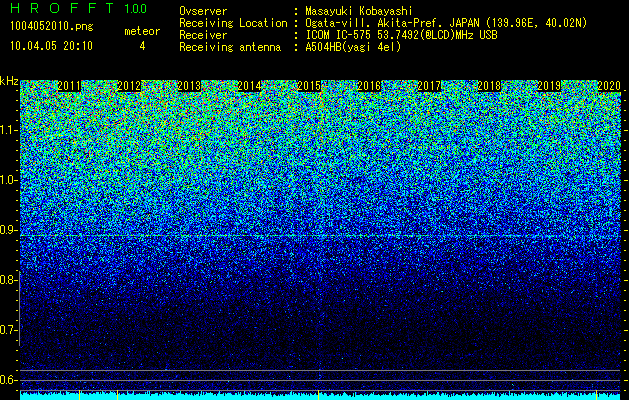Click the 2019 time marker
Viewport: 629px width, 400px height.
pos(549,86)
